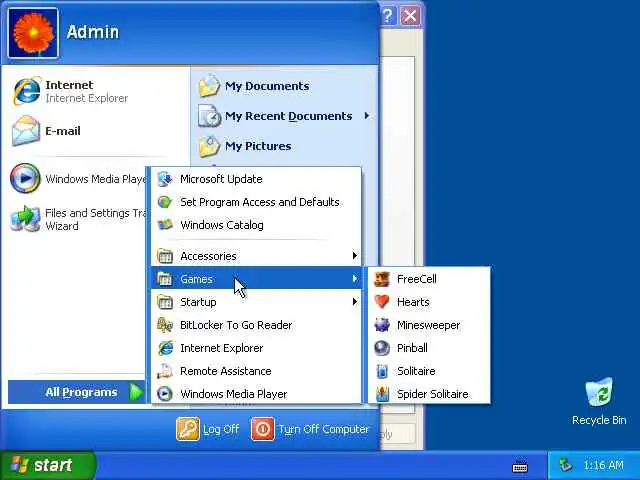Click the Admin user picture
The height and width of the screenshot is (480, 640).
click(x=33, y=33)
